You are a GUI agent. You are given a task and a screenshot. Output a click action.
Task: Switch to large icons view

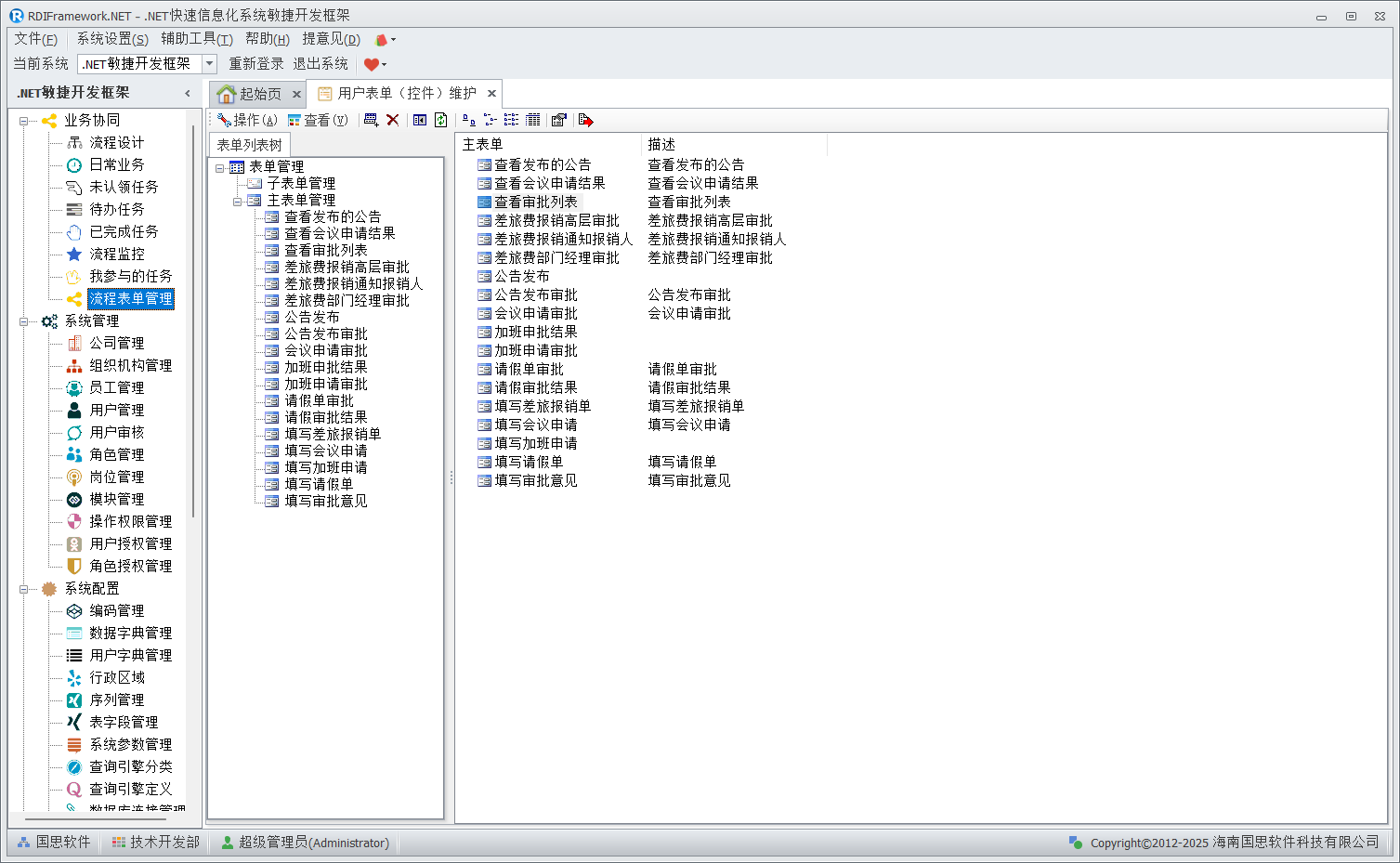(468, 120)
